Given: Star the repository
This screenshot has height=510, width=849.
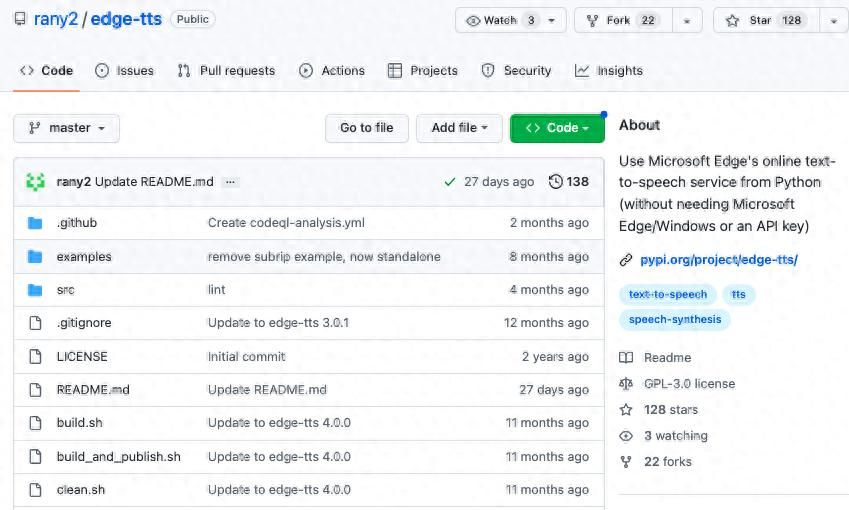Looking at the screenshot, I should (x=766, y=21).
